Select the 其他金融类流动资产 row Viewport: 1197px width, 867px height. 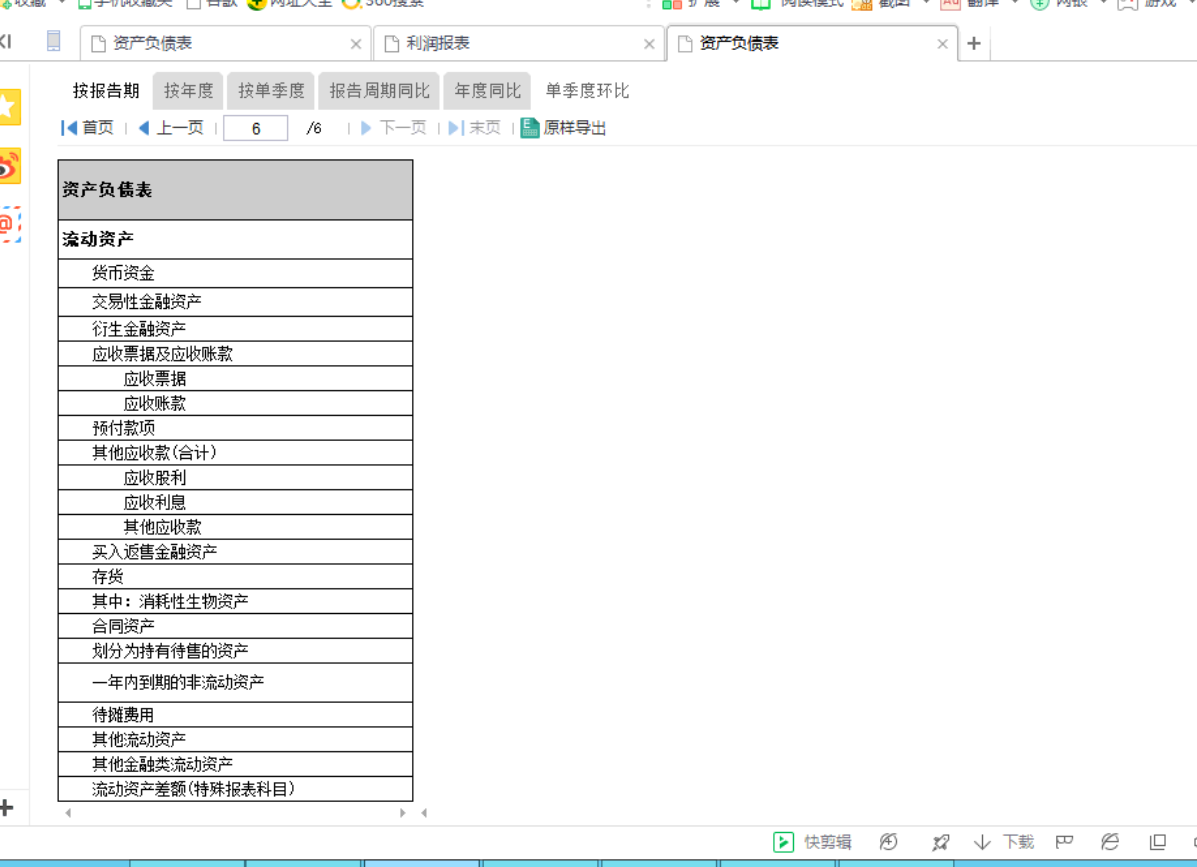coord(235,764)
